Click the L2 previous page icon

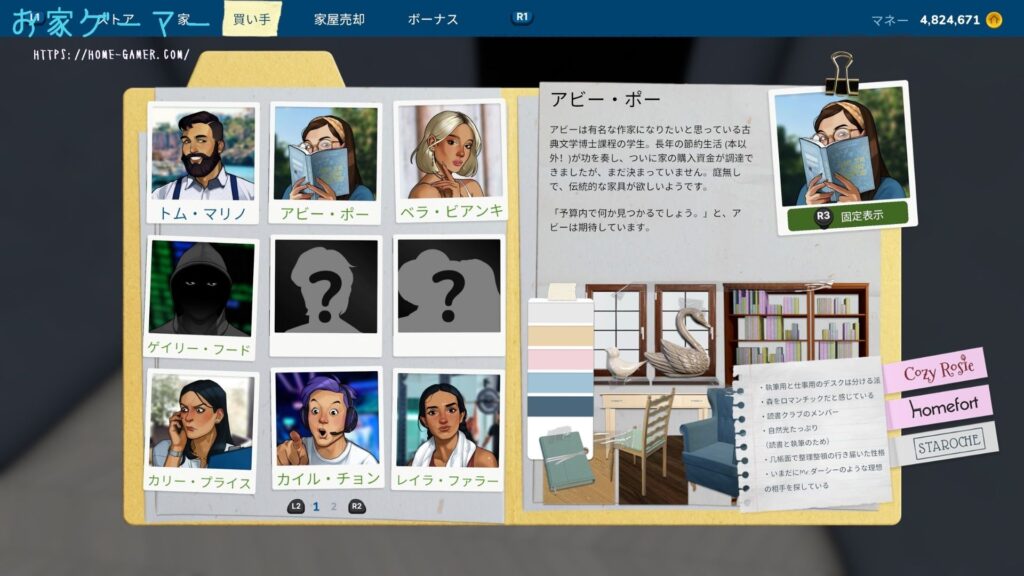tap(296, 506)
